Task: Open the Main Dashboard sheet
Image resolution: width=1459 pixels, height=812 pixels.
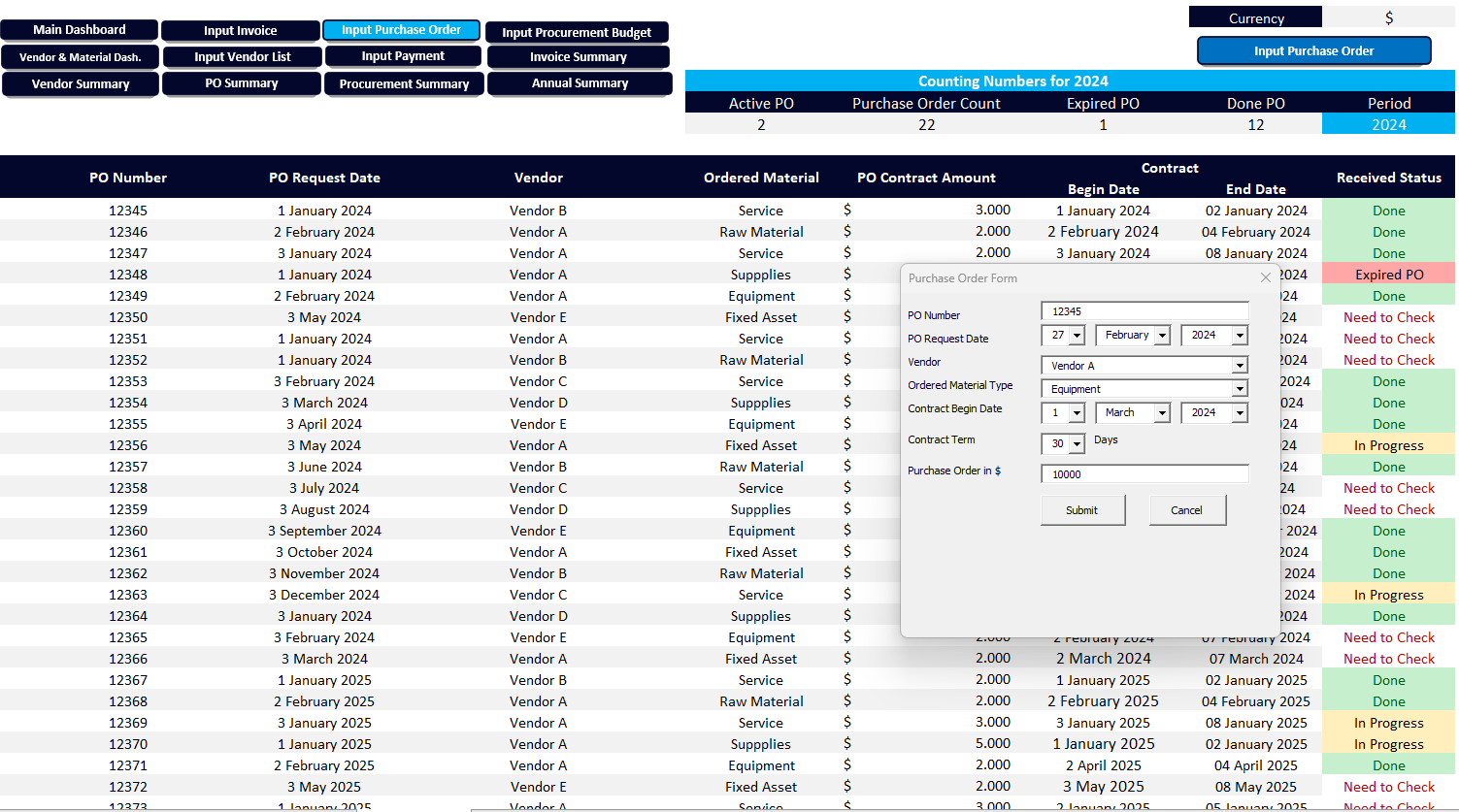Action: point(80,30)
